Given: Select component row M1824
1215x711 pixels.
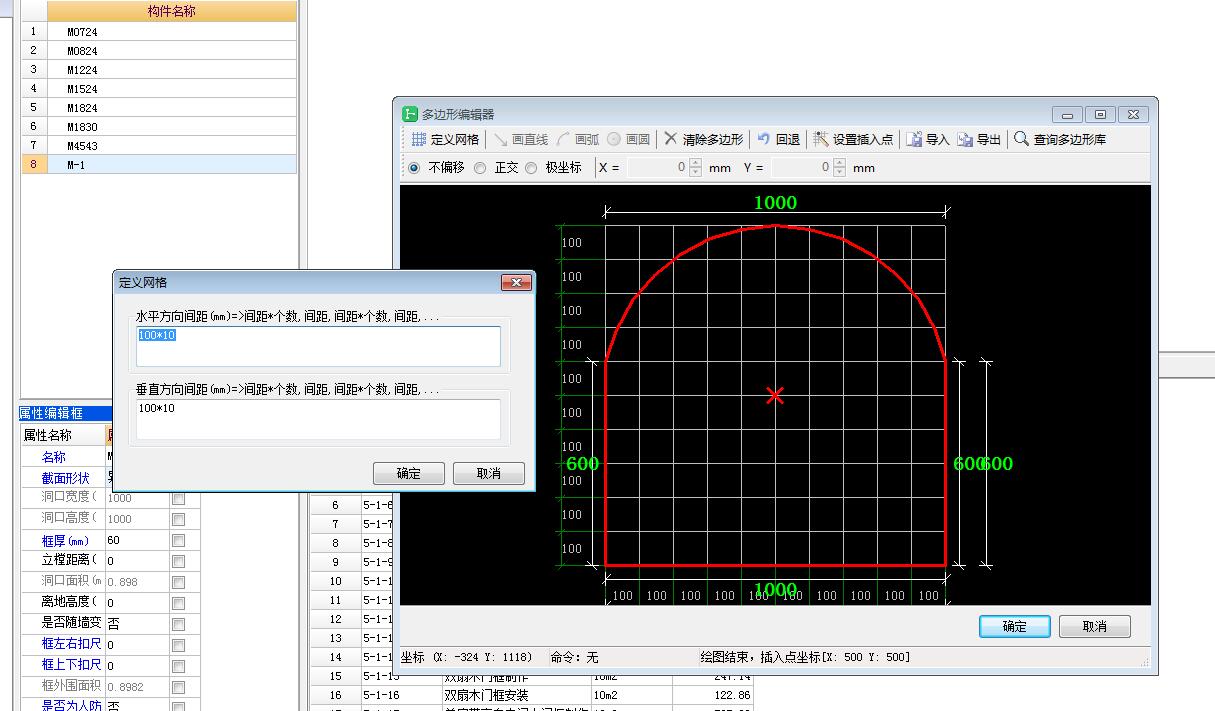Looking at the screenshot, I should click(x=160, y=108).
